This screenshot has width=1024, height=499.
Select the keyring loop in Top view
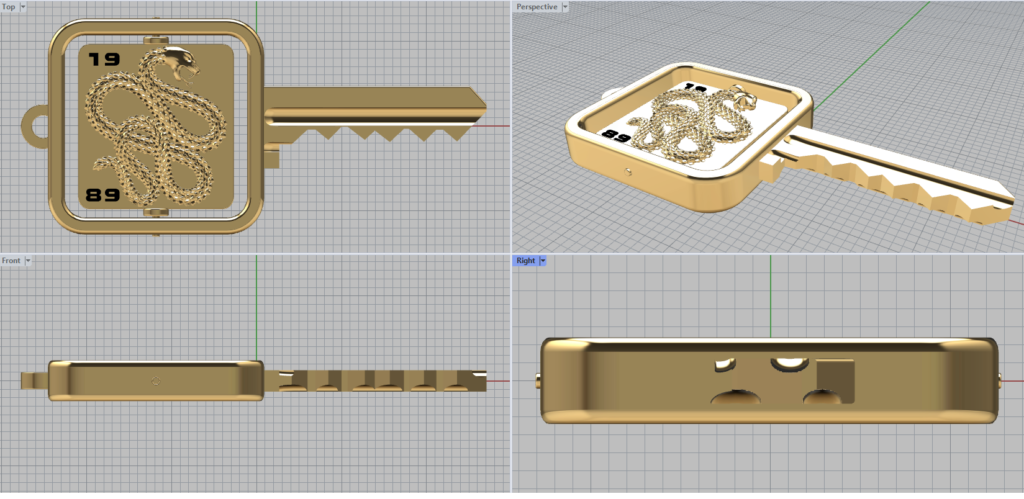35,127
